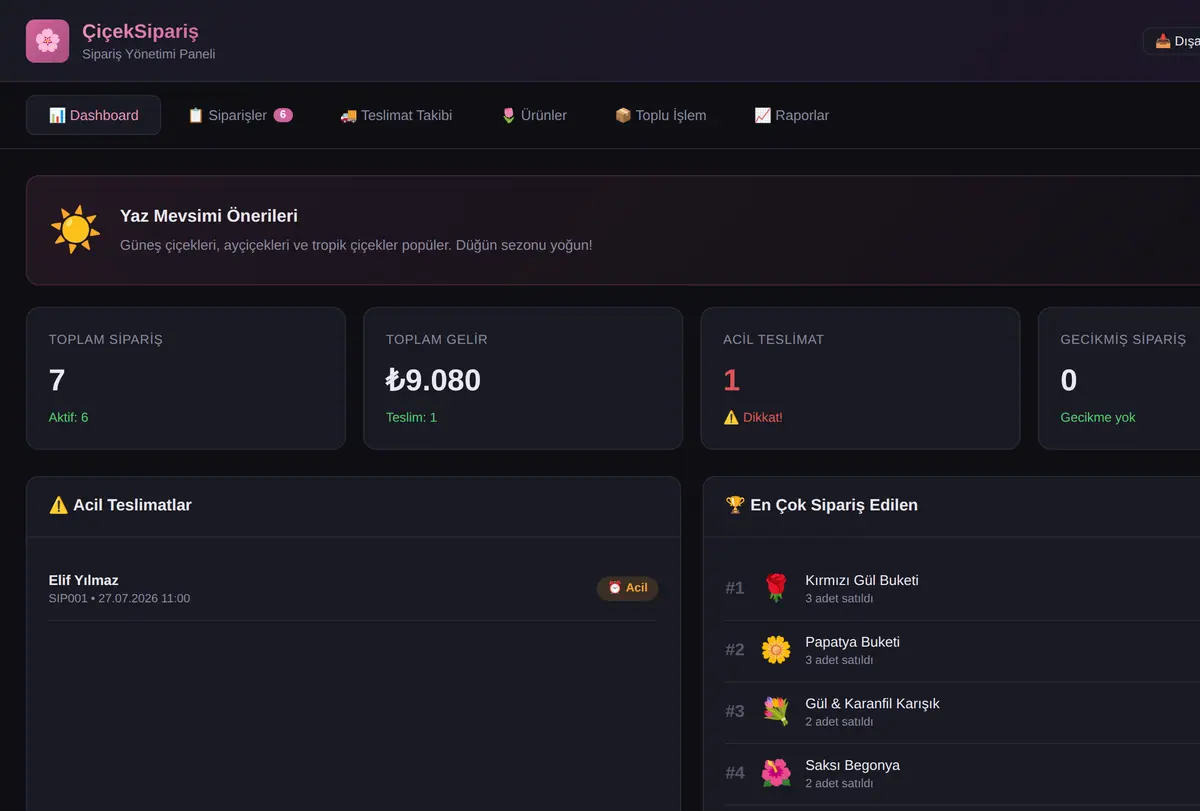Click the Saksı Begonya product name
The width and height of the screenshot is (1200, 811).
pyautogui.click(x=852, y=765)
